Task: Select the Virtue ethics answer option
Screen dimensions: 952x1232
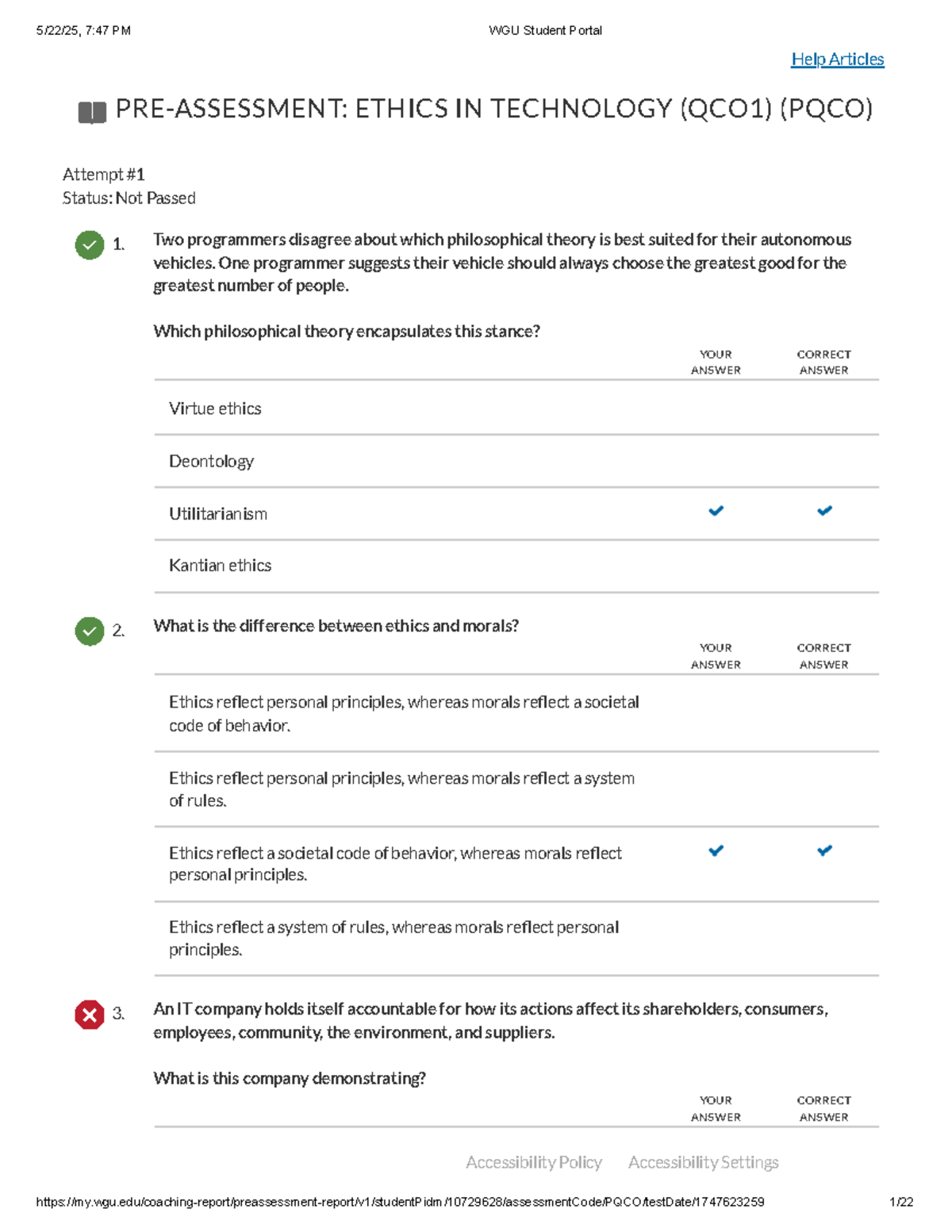Action: click(x=215, y=409)
